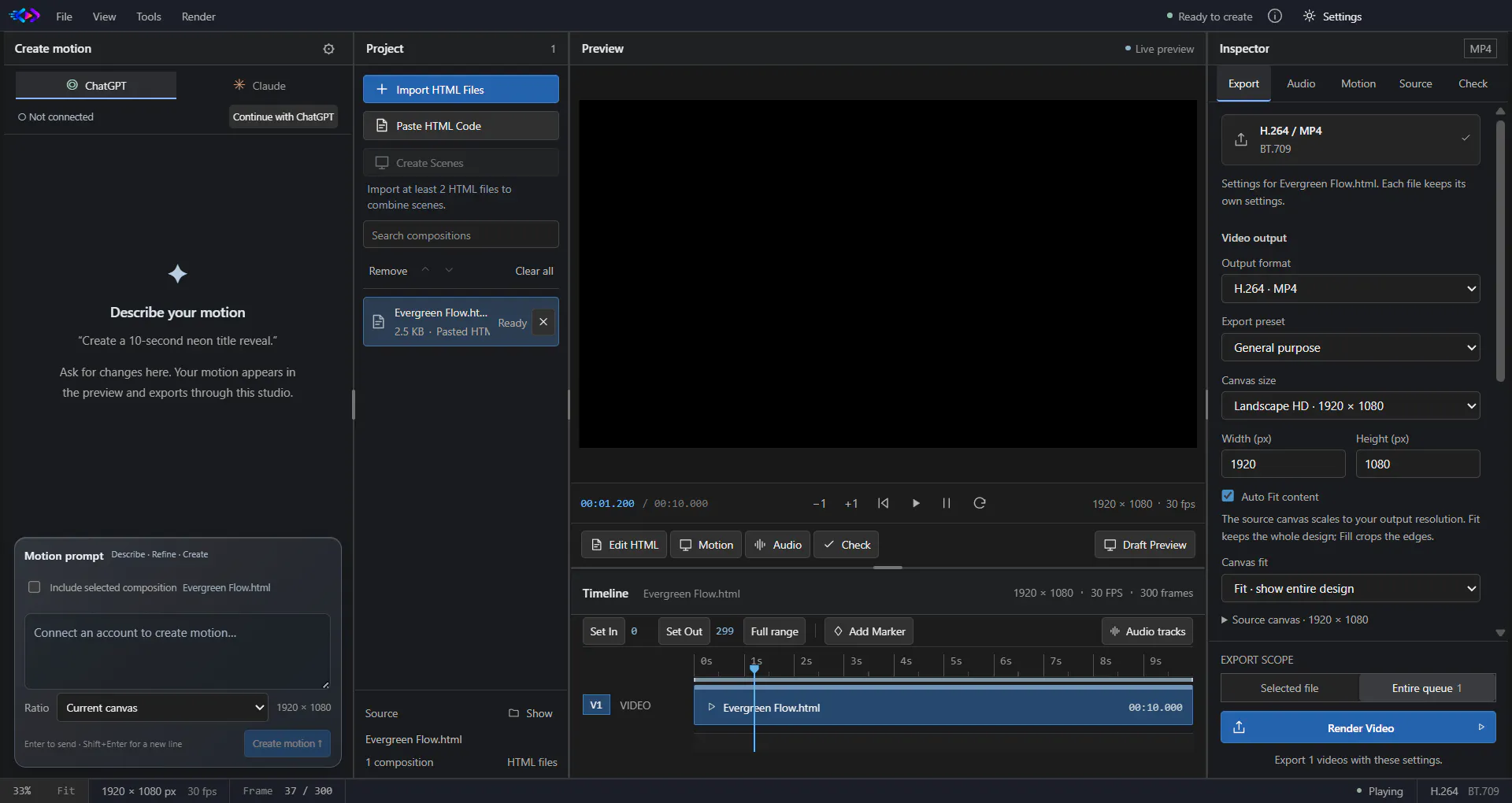Toggle Include selected composition checkbox
This screenshot has width=1512, height=803.
pyautogui.click(x=35, y=587)
